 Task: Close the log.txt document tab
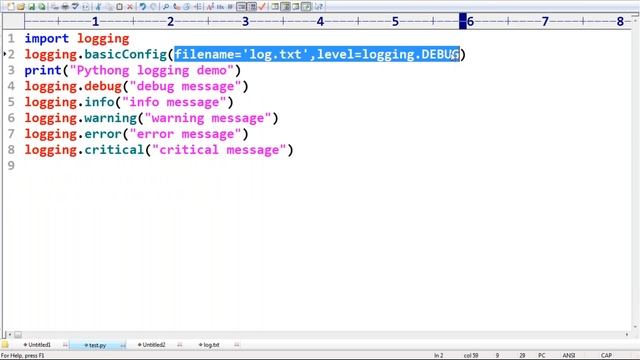pos(237,345)
